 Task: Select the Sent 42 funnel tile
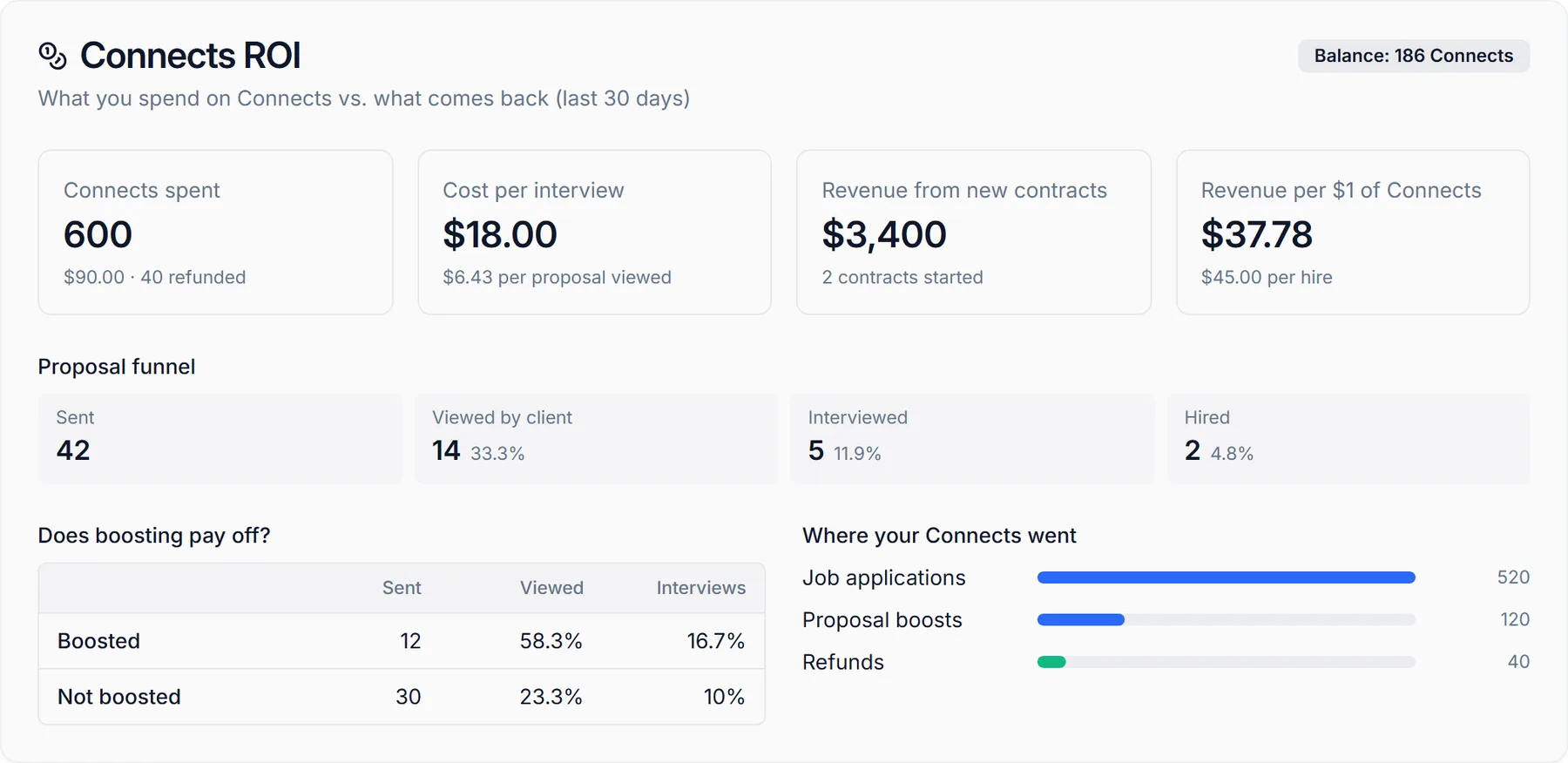click(220, 438)
